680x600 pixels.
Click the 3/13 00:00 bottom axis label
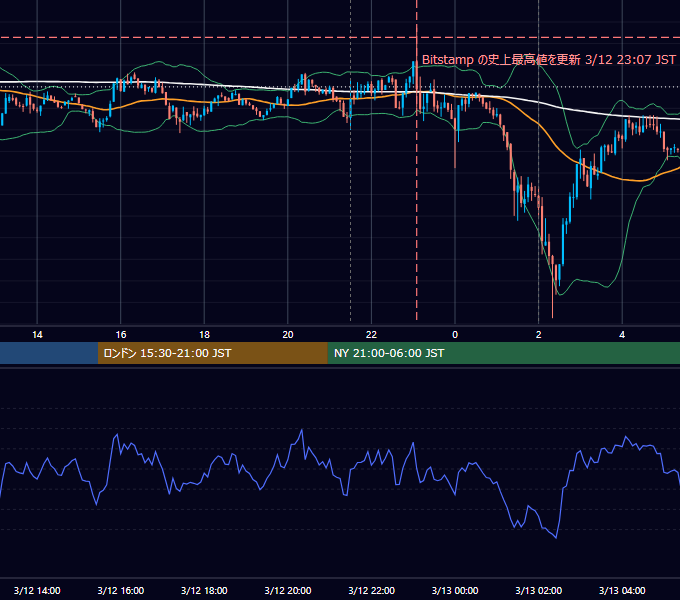click(x=455, y=590)
